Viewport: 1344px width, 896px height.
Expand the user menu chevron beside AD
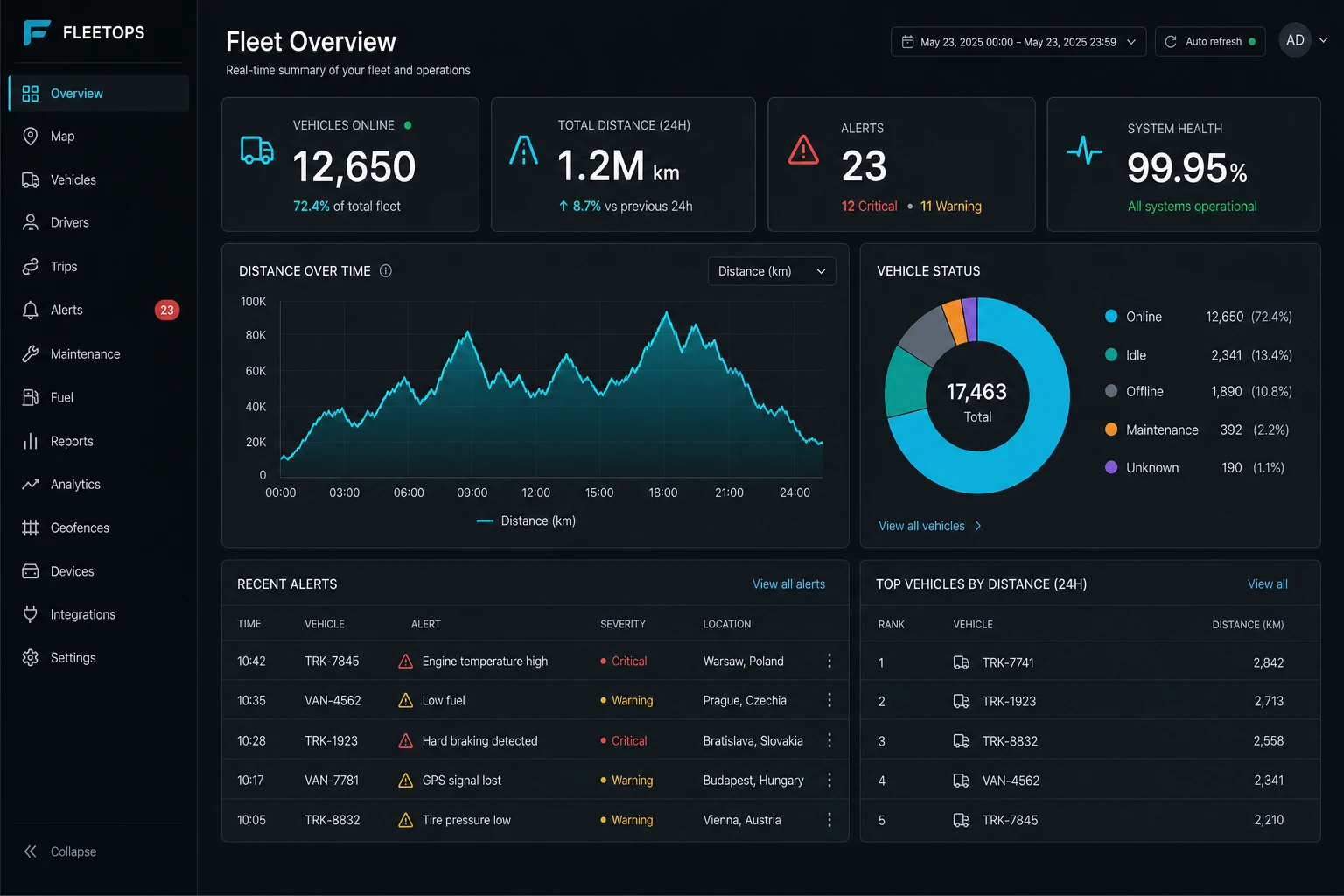pos(1324,40)
